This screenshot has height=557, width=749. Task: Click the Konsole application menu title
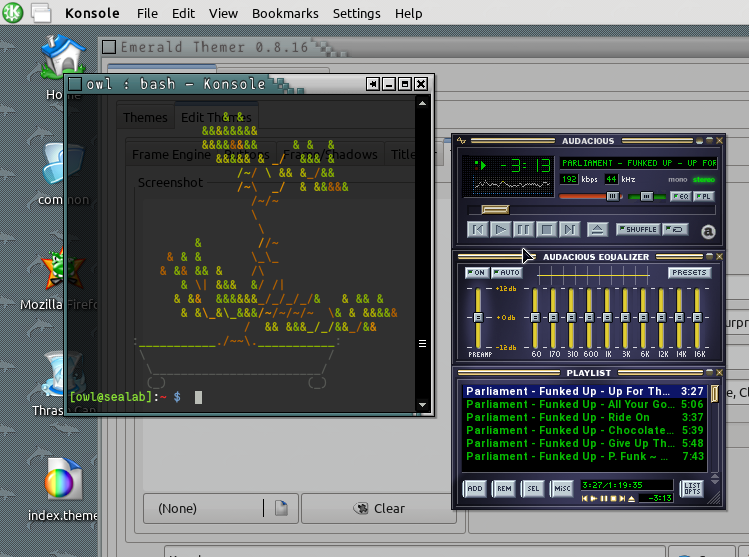(92, 13)
